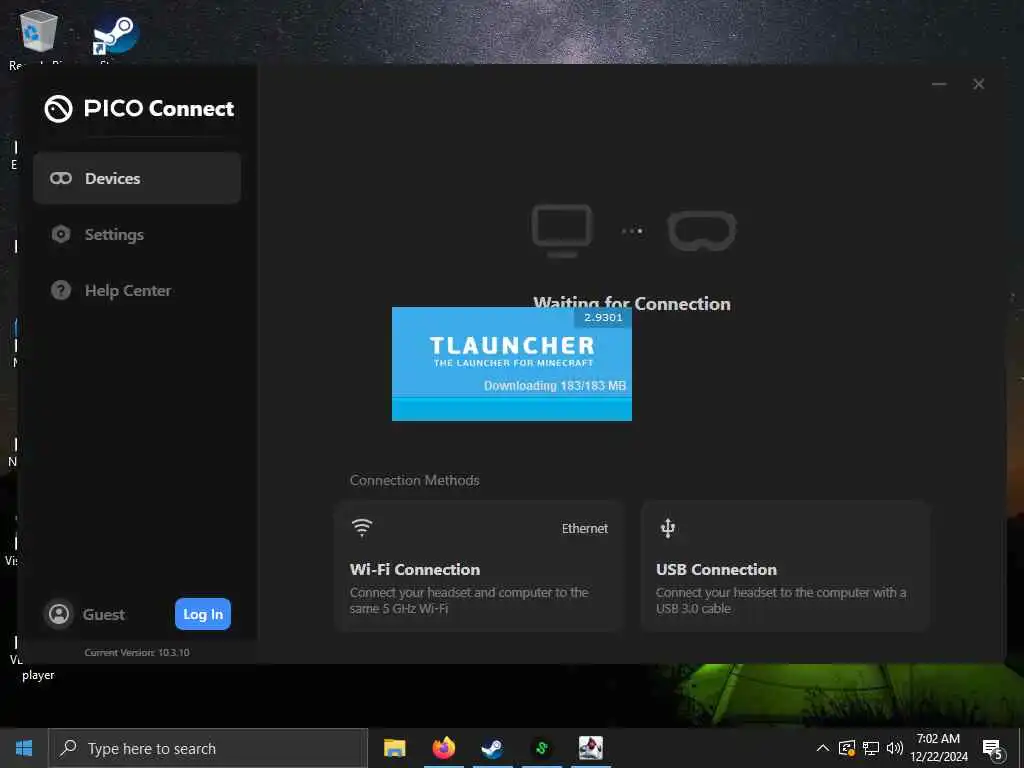
Task: Click the USB symbol icon
Action: [x=667, y=528]
